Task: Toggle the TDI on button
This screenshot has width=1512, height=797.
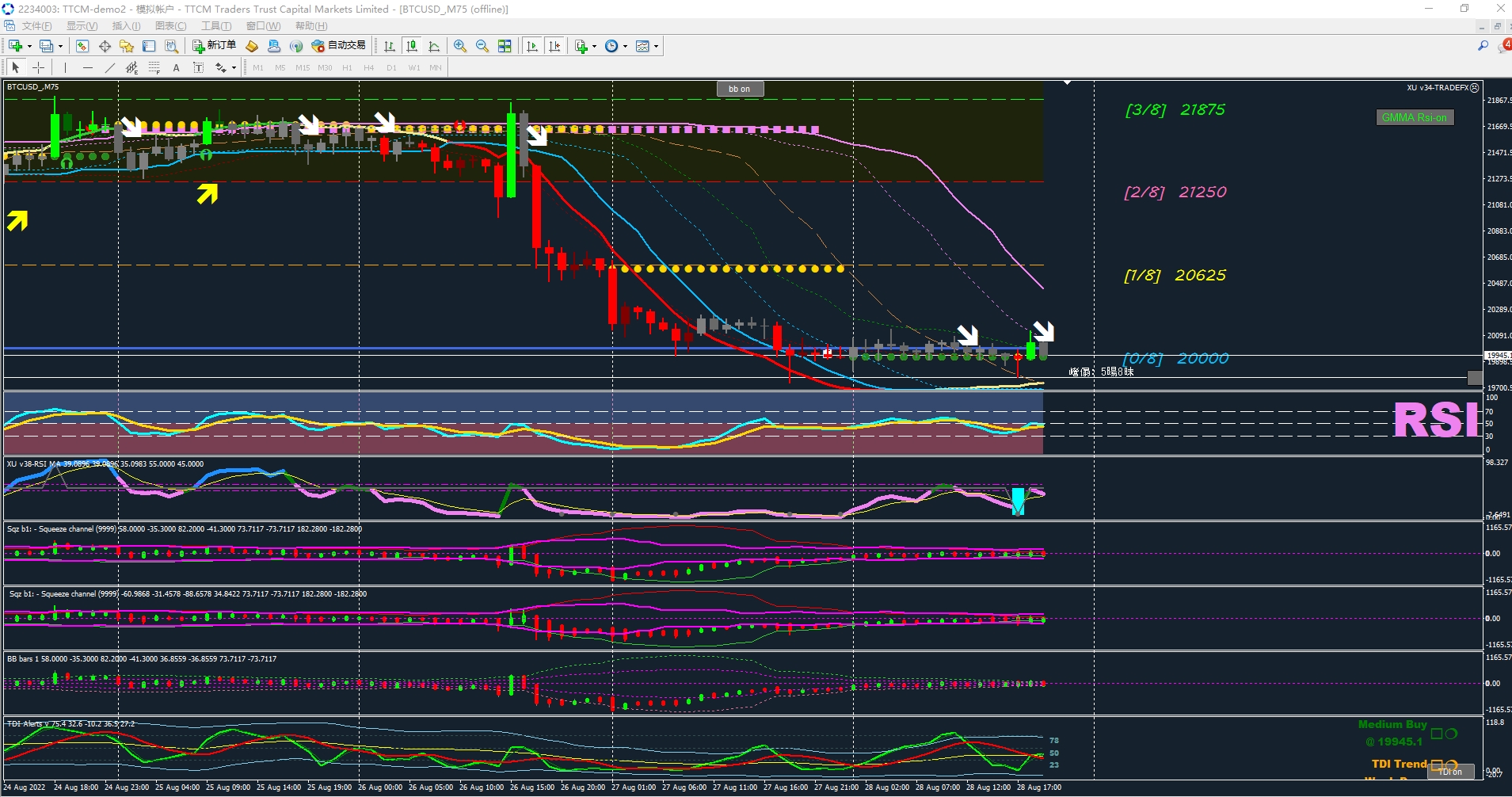Action: 1450,772
